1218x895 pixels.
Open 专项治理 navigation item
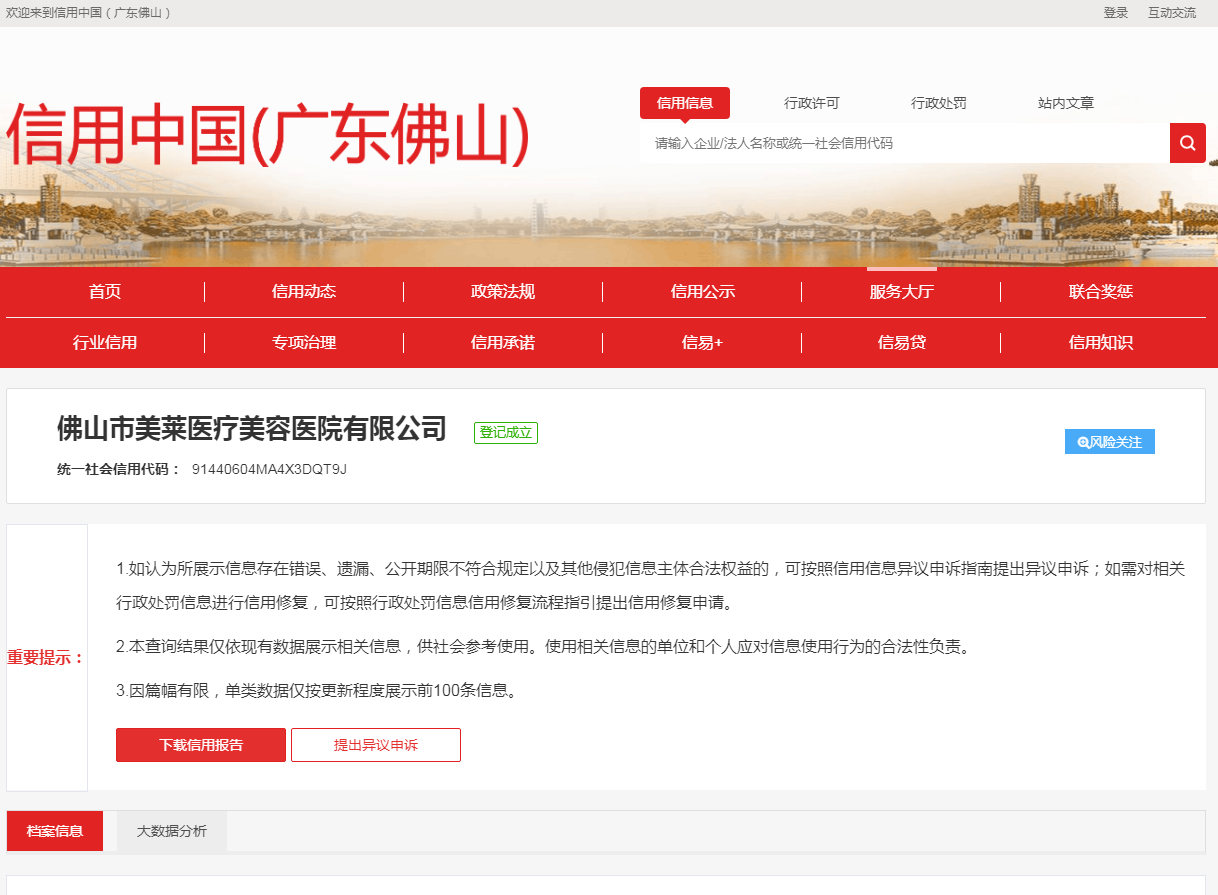click(304, 343)
